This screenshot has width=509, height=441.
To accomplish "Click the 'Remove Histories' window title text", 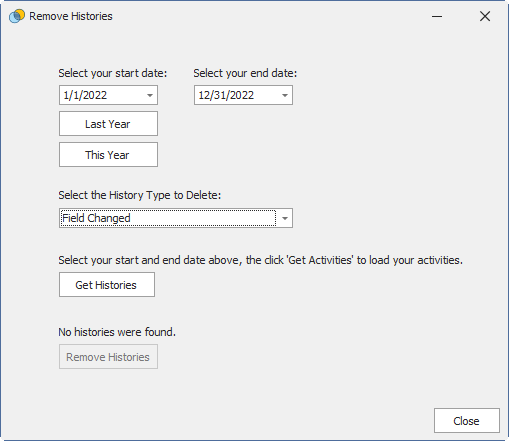I will coord(71,16).
